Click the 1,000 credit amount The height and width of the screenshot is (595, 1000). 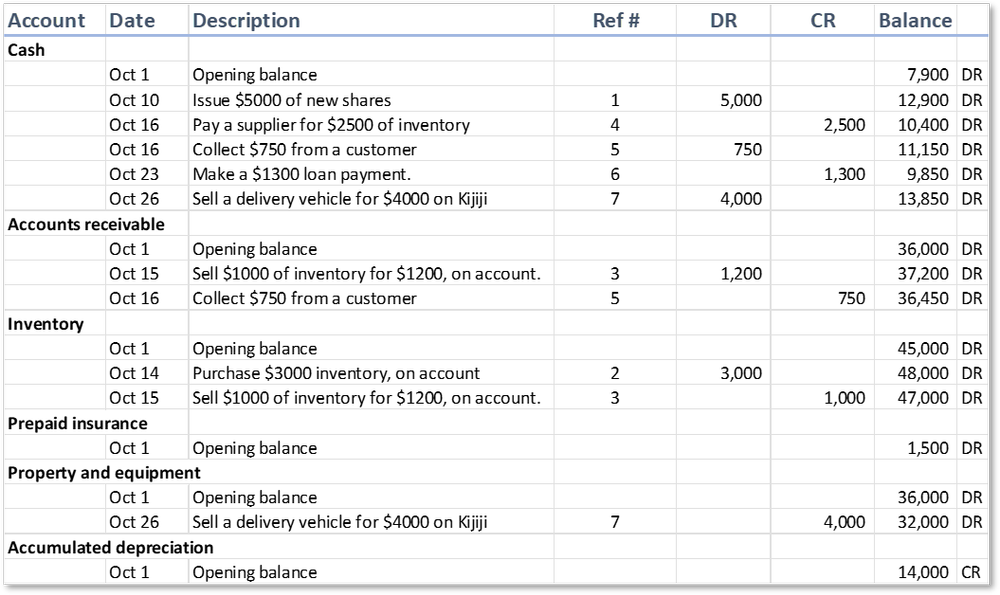[844, 398]
